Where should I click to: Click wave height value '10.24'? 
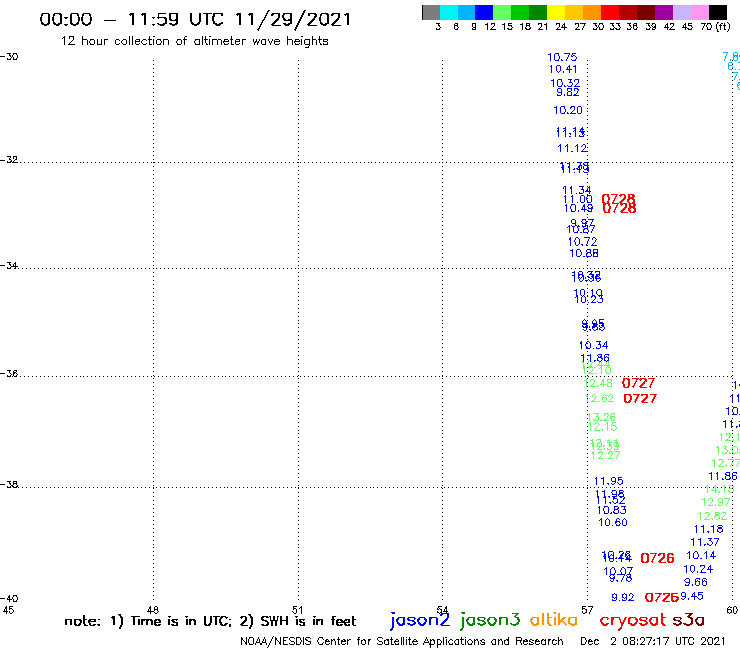tap(698, 569)
